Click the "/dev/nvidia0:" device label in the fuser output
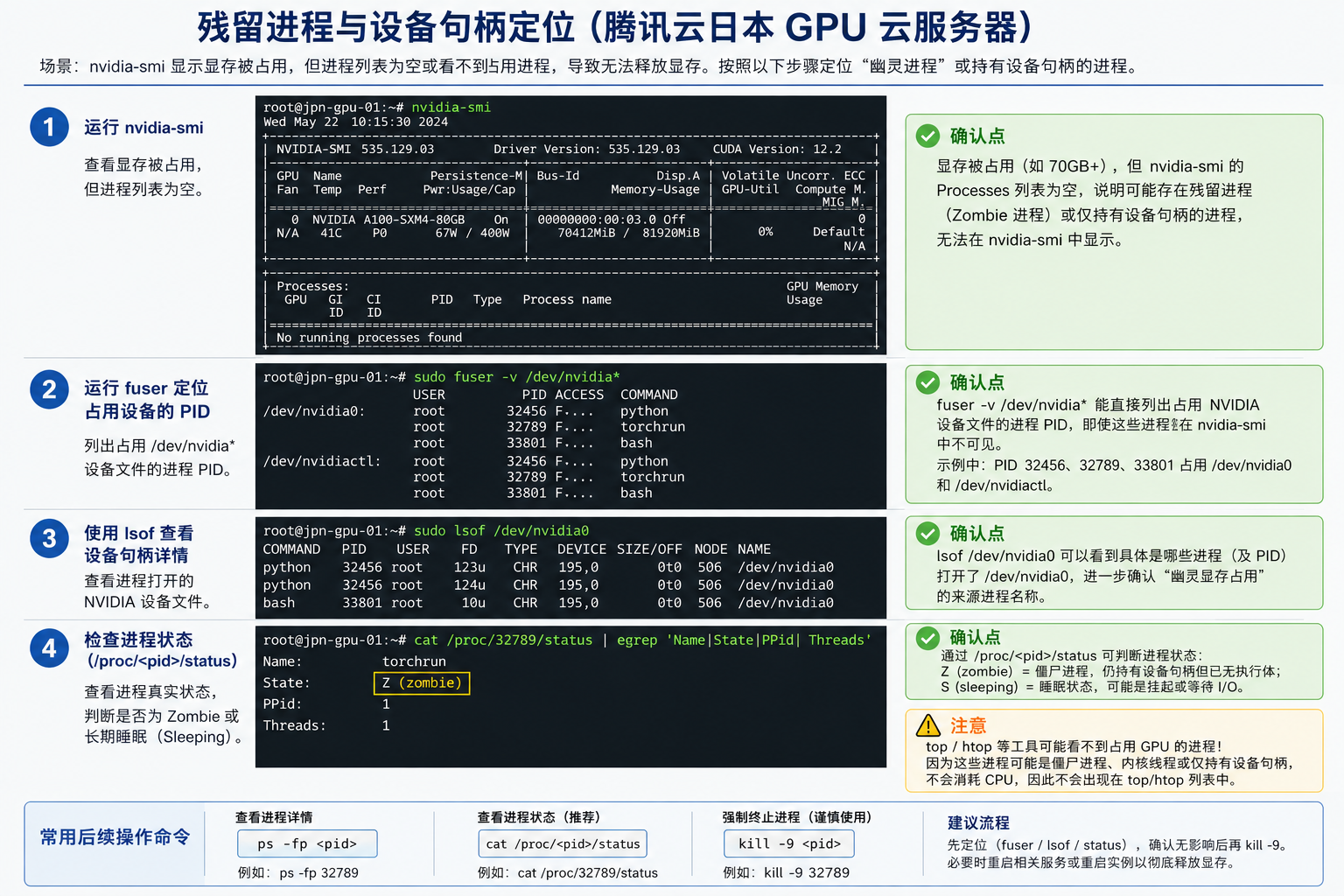The width and height of the screenshot is (1344, 896). pyautogui.click(x=314, y=411)
